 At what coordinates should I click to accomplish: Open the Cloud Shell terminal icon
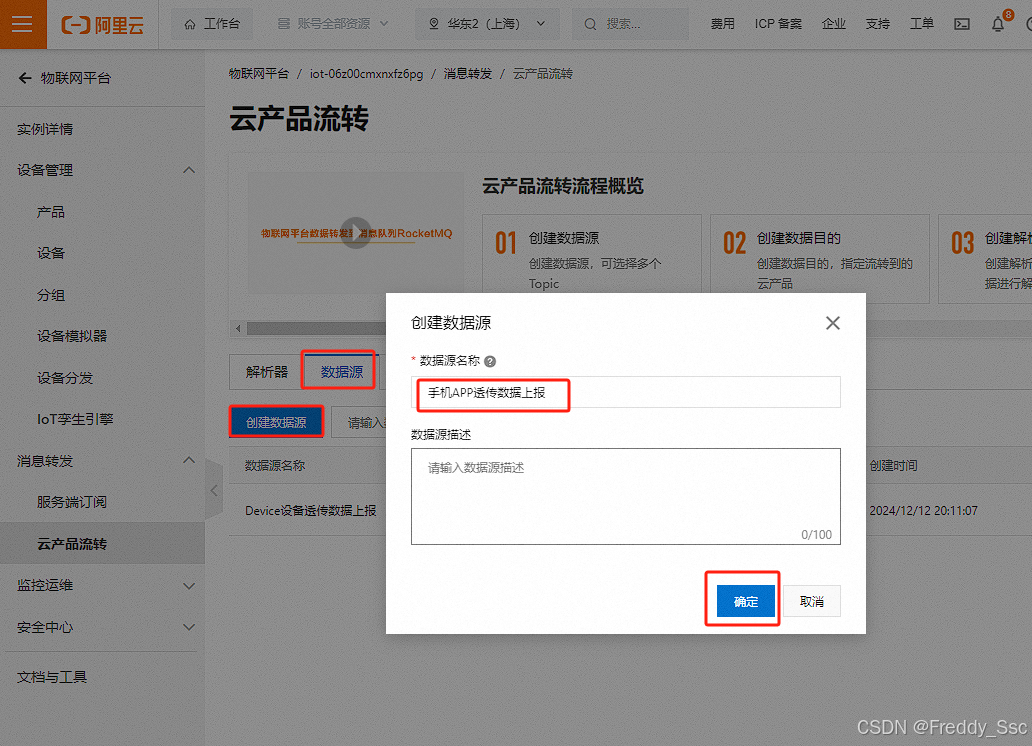click(x=962, y=24)
